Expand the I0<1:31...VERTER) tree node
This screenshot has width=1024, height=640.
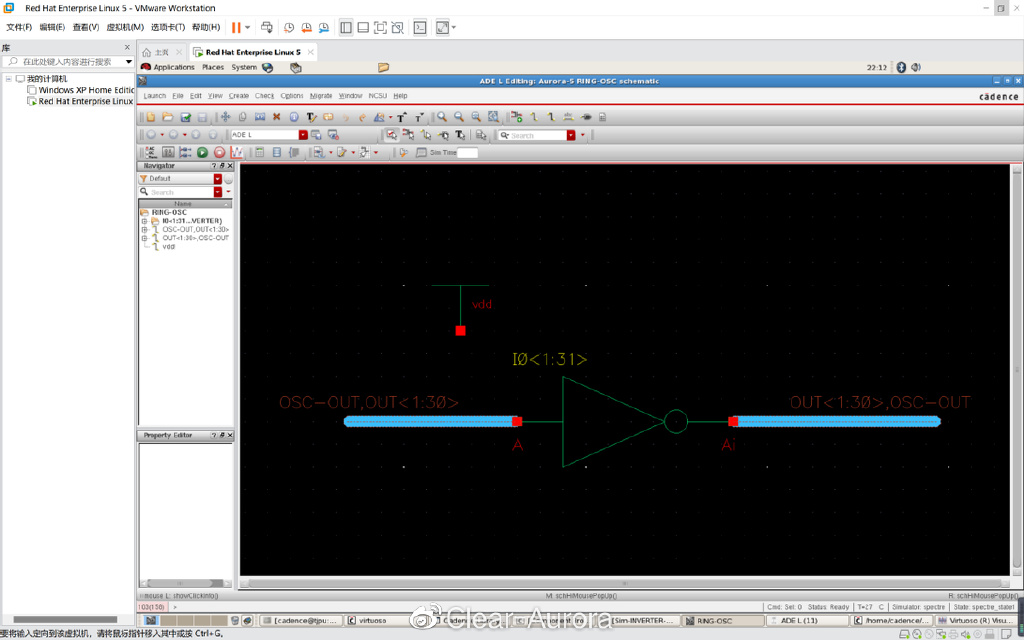(144, 221)
